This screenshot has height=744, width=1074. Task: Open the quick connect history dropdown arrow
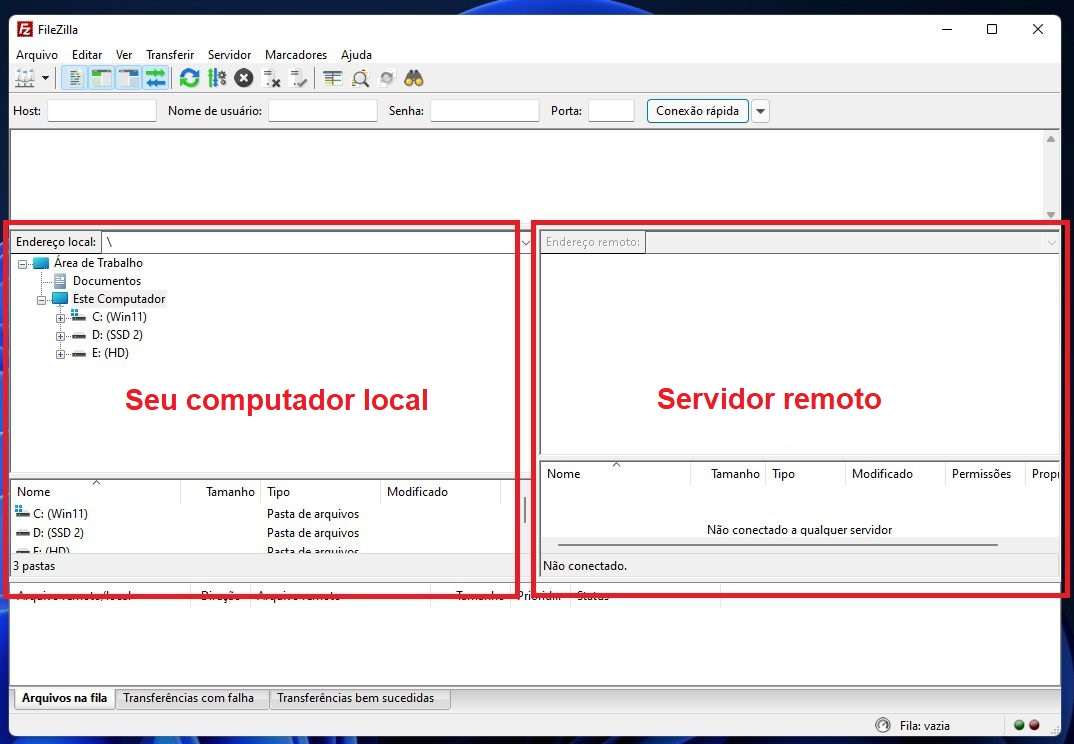(x=760, y=111)
